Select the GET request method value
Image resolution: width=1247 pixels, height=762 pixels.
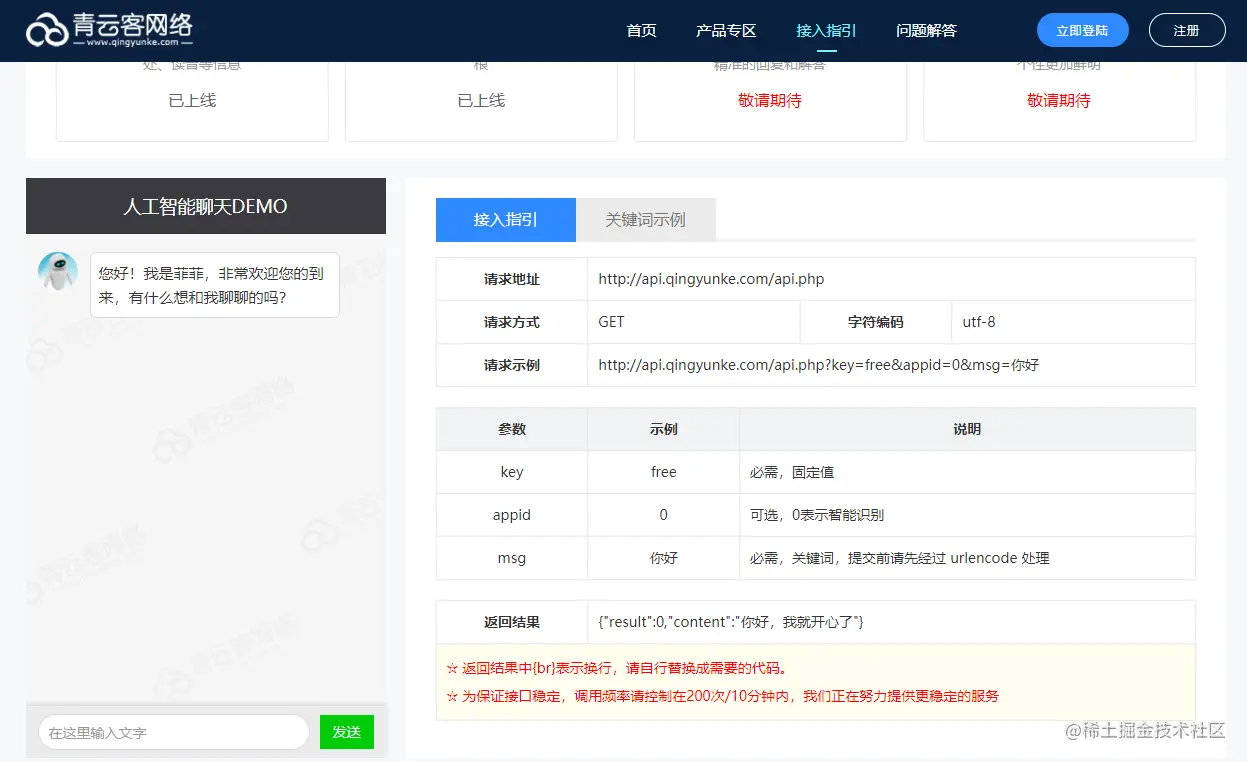coord(611,322)
